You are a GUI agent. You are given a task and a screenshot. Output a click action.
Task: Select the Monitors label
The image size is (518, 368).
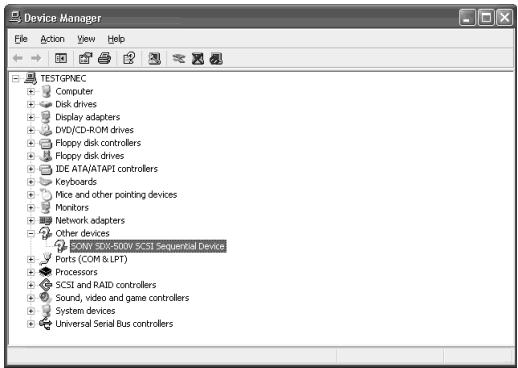coord(72,208)
